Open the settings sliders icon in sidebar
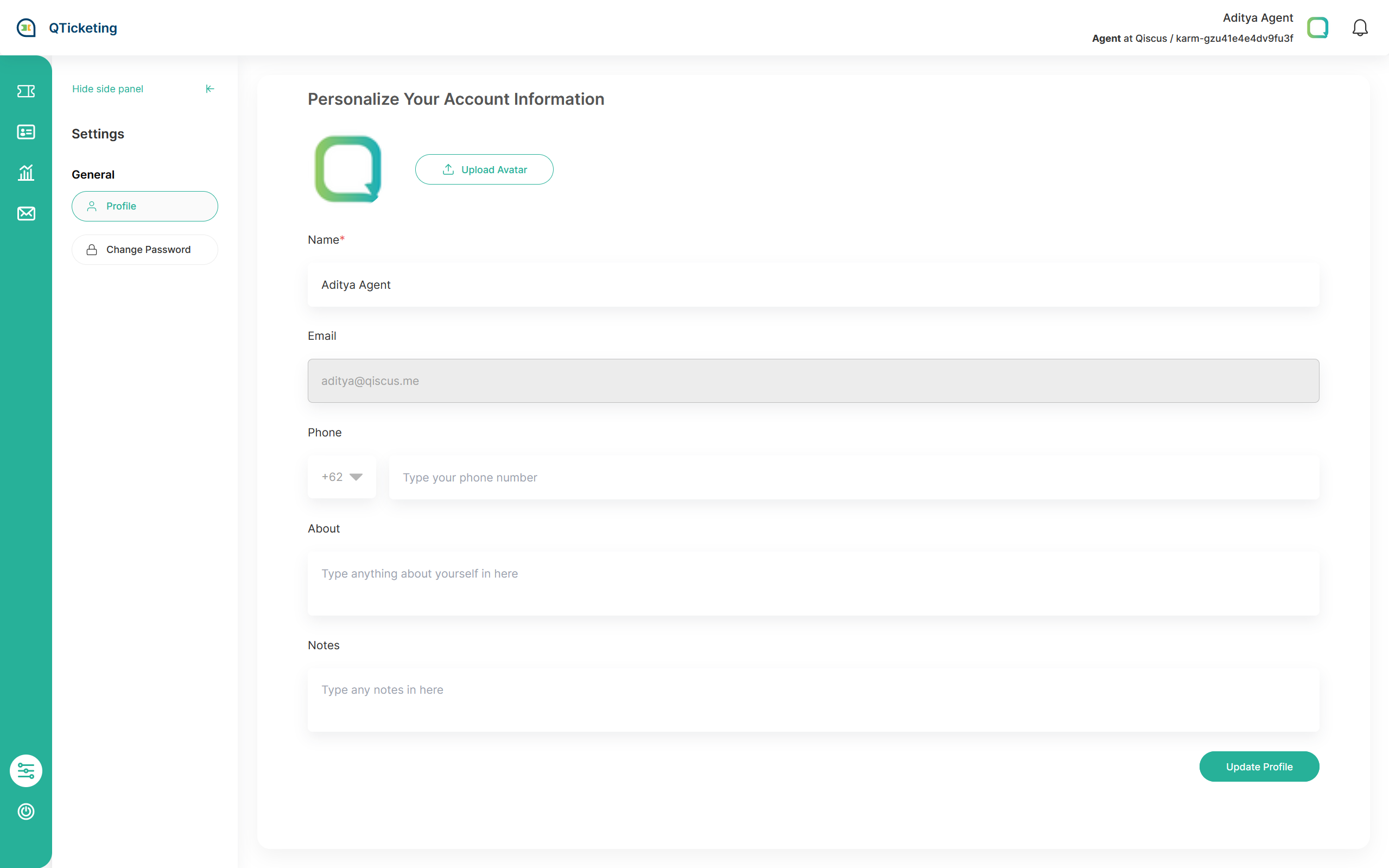This screenshot has width=1389, height=868. pyautogui.click(x=26, y=770)
